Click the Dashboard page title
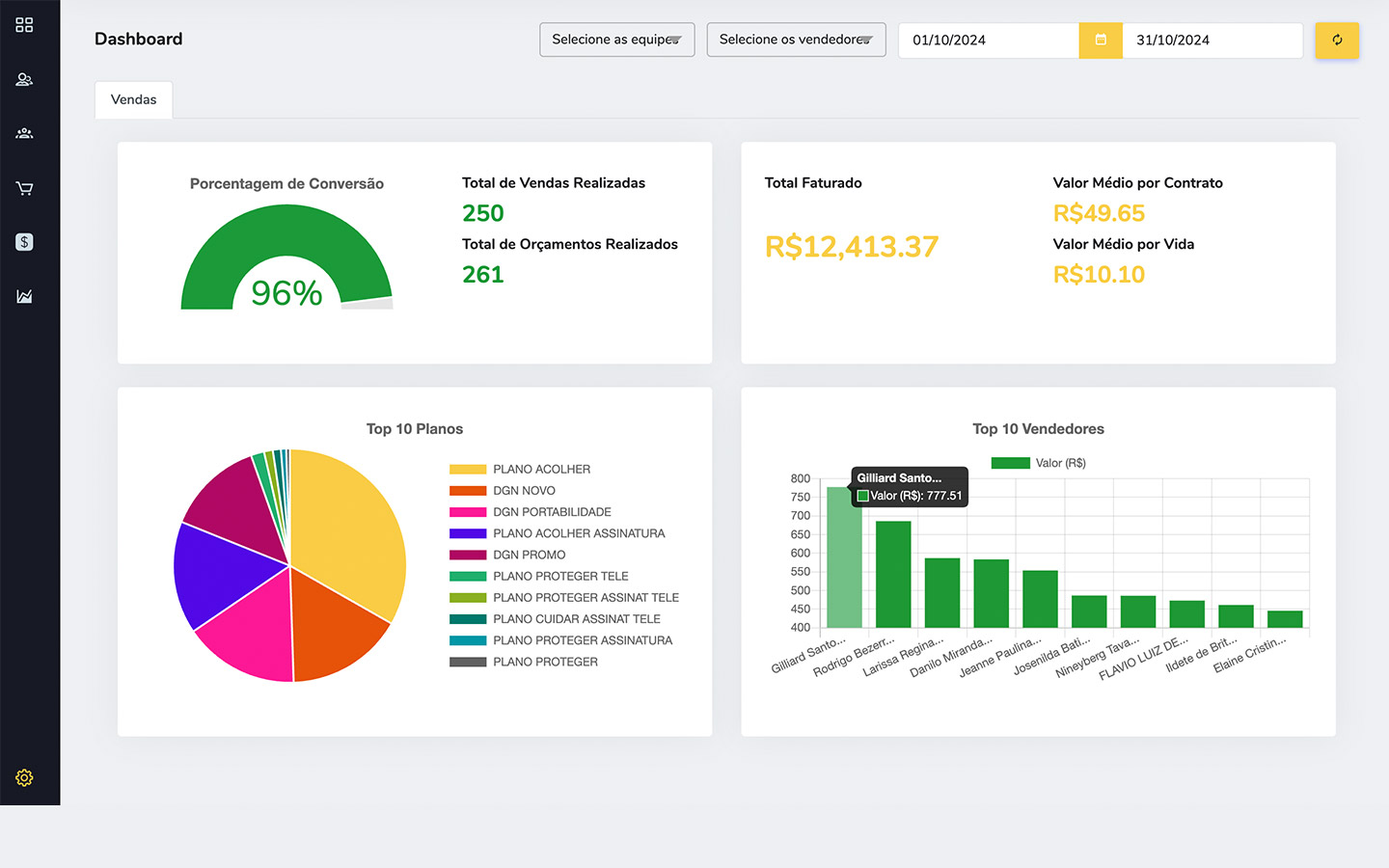Image resolution: width=1389 pixels, height=868 pixels. 138,39
